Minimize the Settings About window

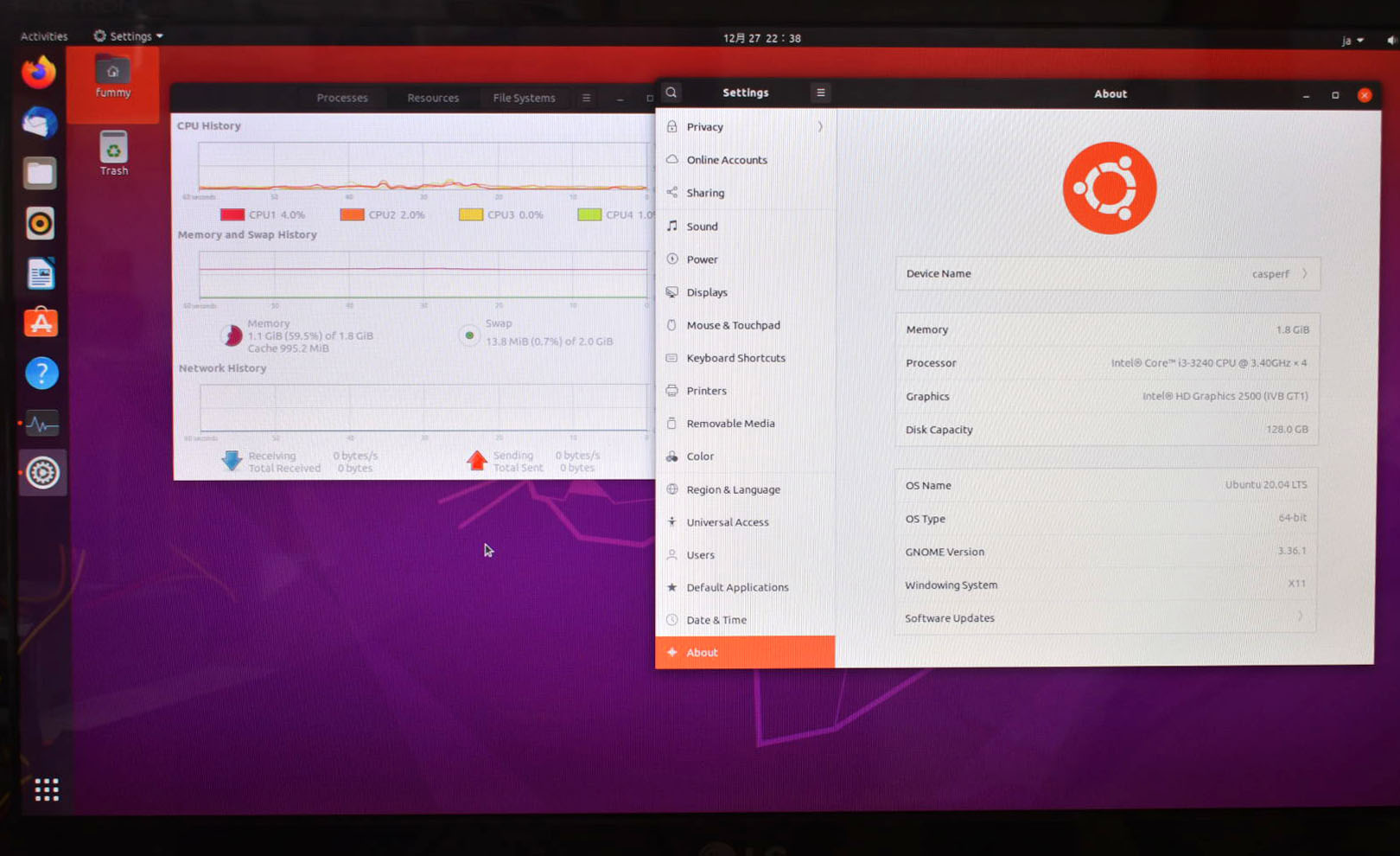(x=1306, y=95)
